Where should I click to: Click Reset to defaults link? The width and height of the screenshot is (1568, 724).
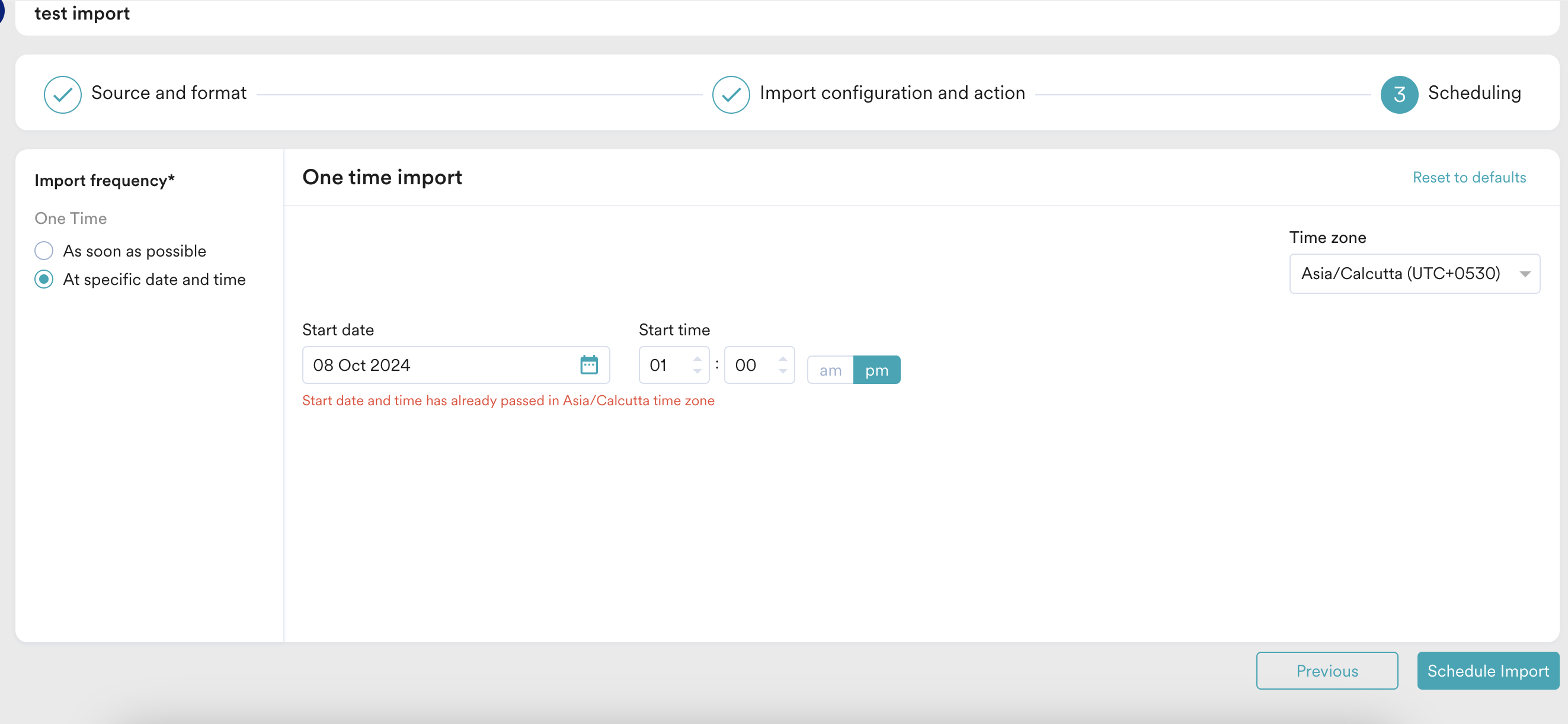pyautogui.click(x=1469, y=177)
